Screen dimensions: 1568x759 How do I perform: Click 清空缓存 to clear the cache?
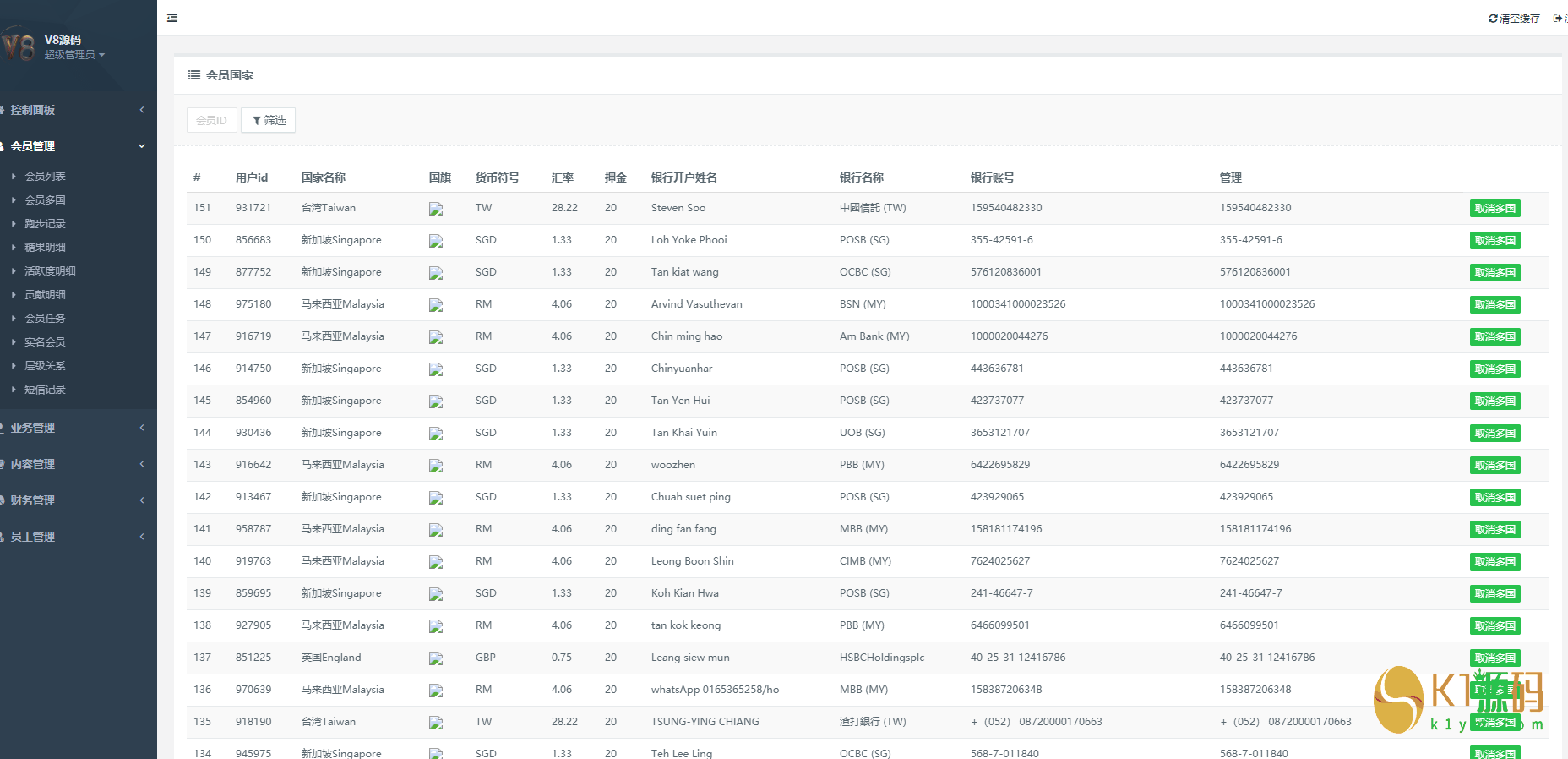pos(1514,19)
